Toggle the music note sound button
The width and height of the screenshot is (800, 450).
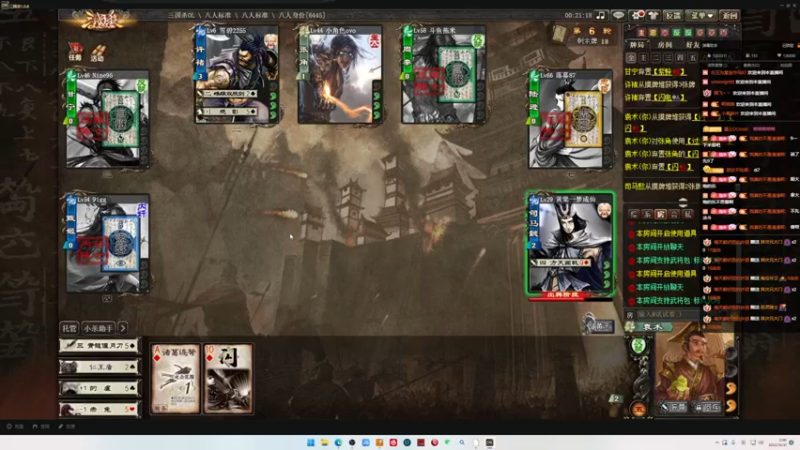[x=601, y=15]
